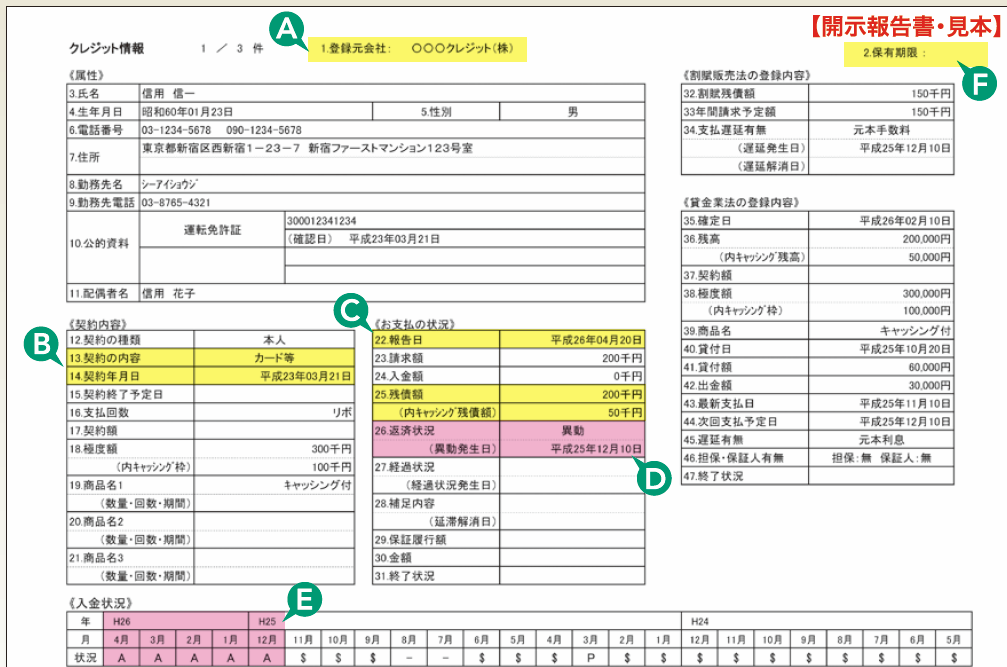Image resolution: width=1007 pixels, height=667 pixels.
Task: Select the 報告日 highlighted row
Action: (508, 340)
